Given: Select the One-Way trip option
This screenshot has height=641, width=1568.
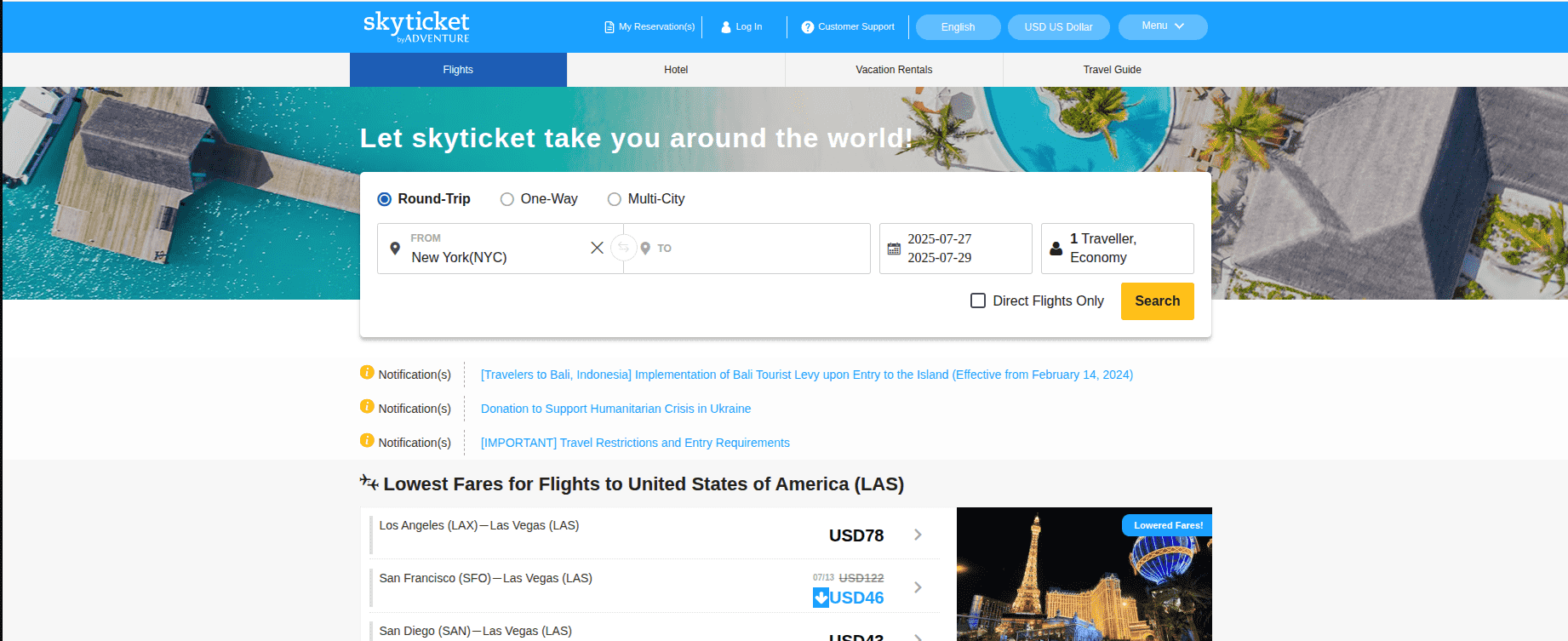Looking at the screenshot, I should (x=507, y=199).
